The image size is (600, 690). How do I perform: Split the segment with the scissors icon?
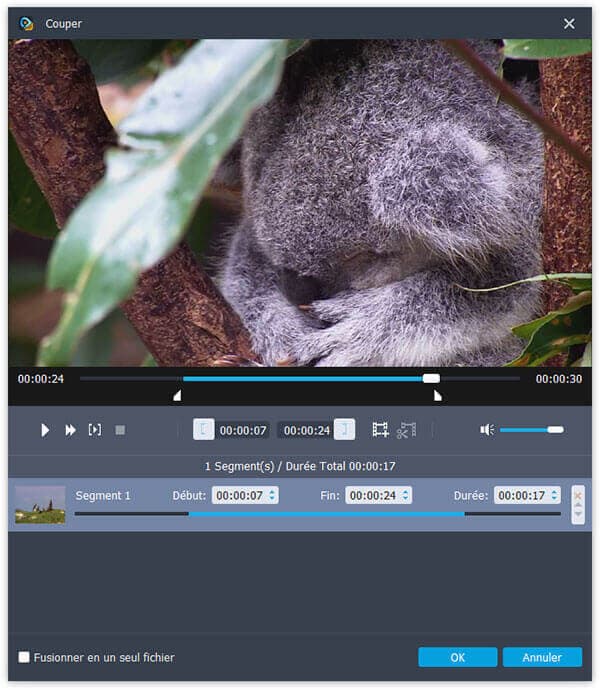tap(406, 430)
